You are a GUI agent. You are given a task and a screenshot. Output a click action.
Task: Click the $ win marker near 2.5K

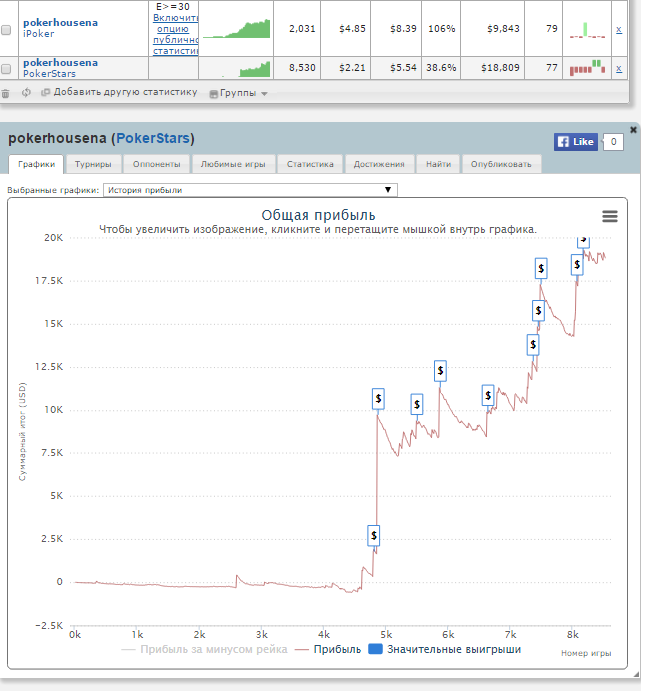click(x=374, y=536)
